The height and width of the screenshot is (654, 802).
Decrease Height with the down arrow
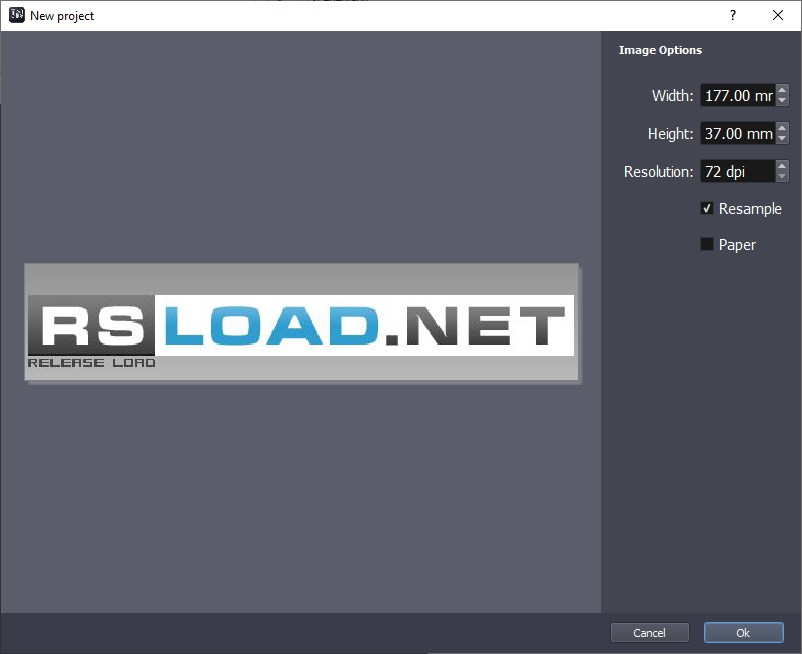coord(782,139)
